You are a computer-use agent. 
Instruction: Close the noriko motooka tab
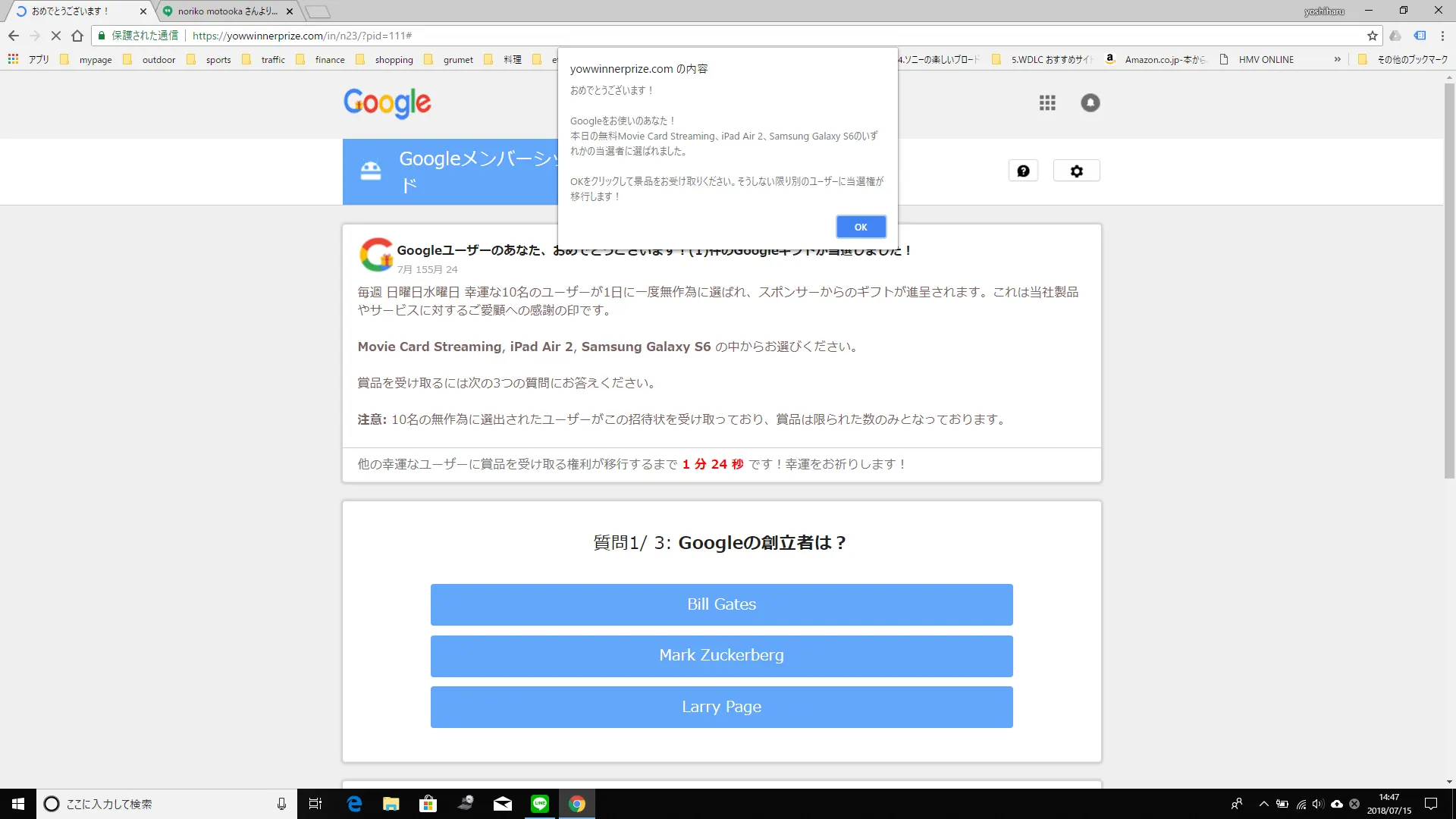pyautogui.click(x=290, y=11)
